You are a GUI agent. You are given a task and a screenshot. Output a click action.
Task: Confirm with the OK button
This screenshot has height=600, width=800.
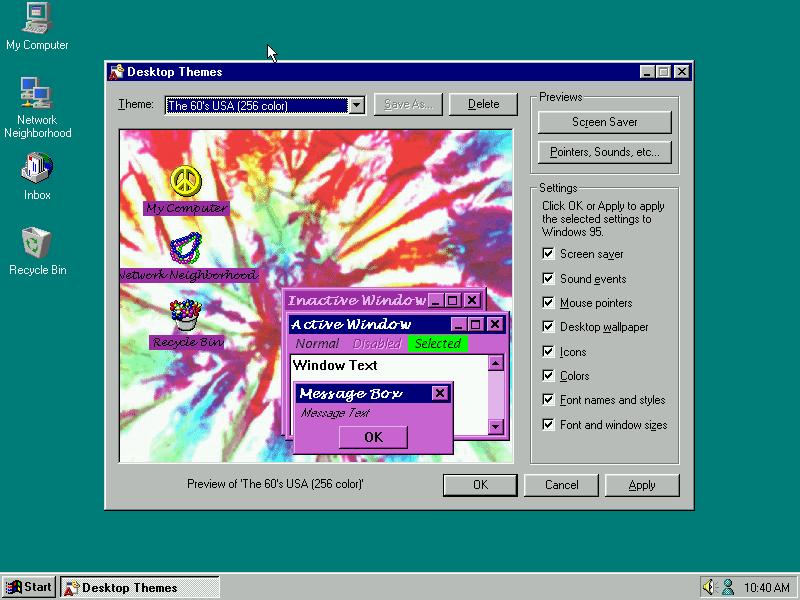(x=480, y=485)
